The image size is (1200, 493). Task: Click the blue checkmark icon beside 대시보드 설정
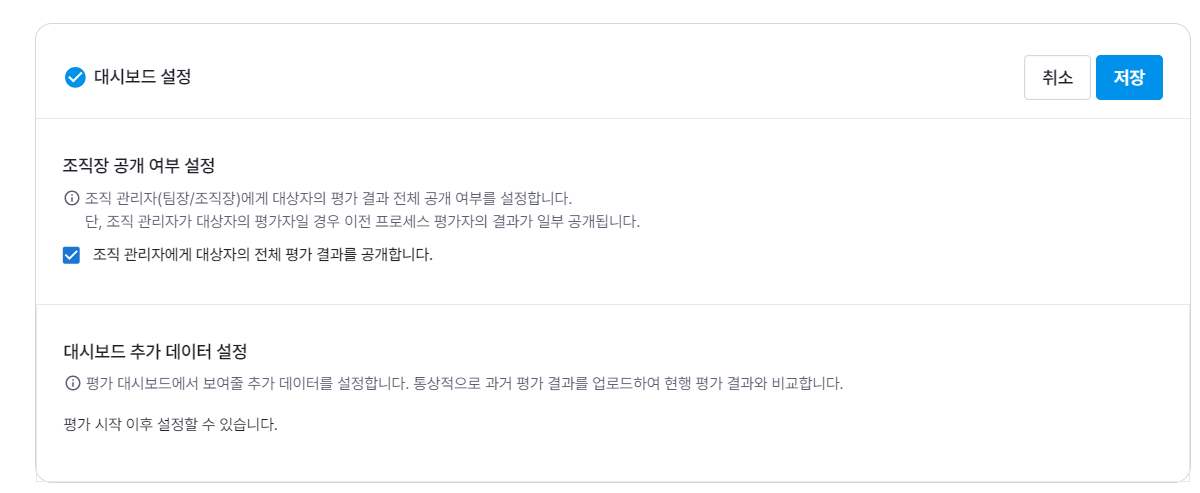(75, 78)
